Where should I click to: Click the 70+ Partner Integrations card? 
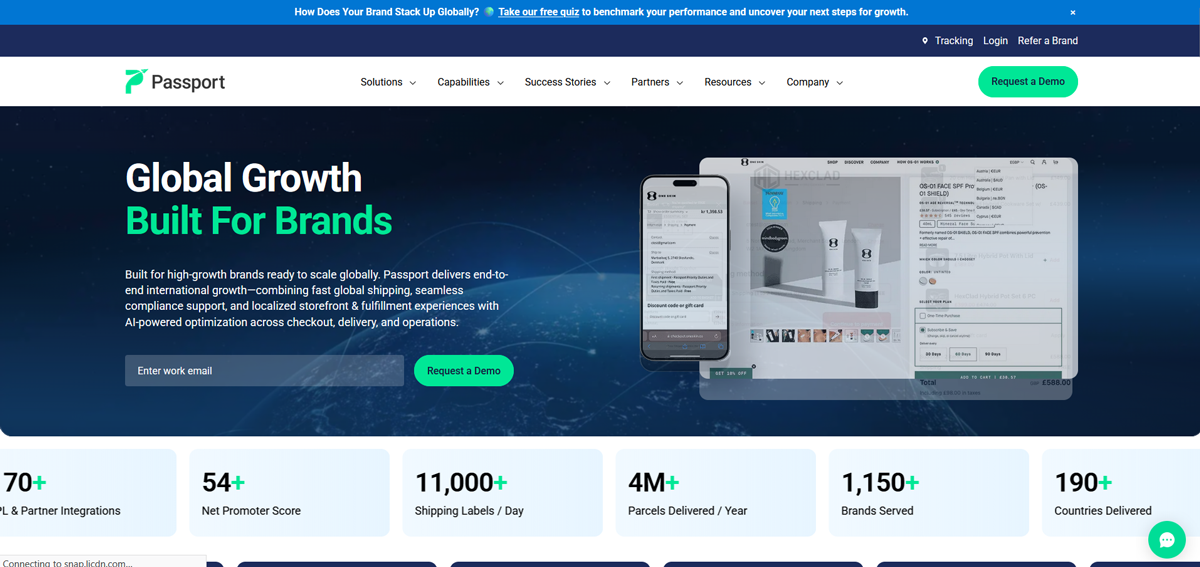pos(88,492)
